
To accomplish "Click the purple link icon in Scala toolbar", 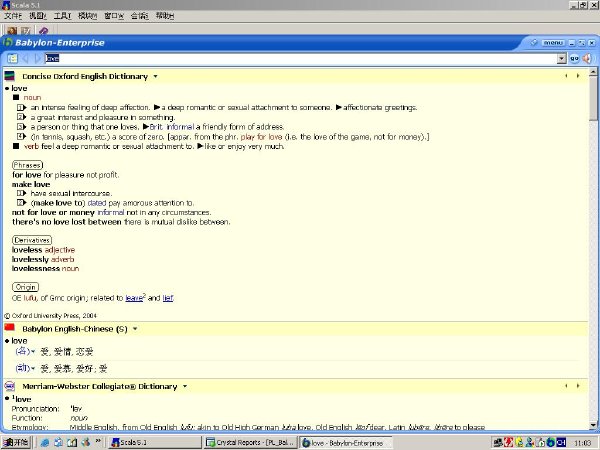I will [x=43, y=30].
